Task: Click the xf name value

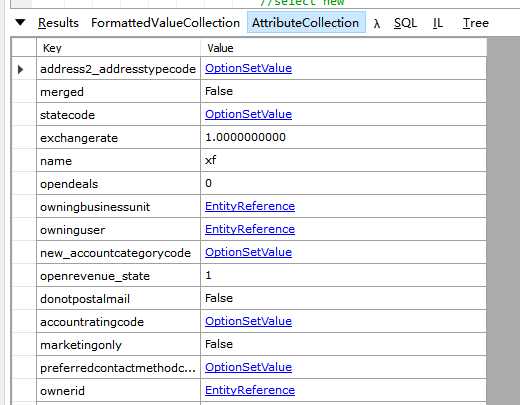Action: coord(210,160)
